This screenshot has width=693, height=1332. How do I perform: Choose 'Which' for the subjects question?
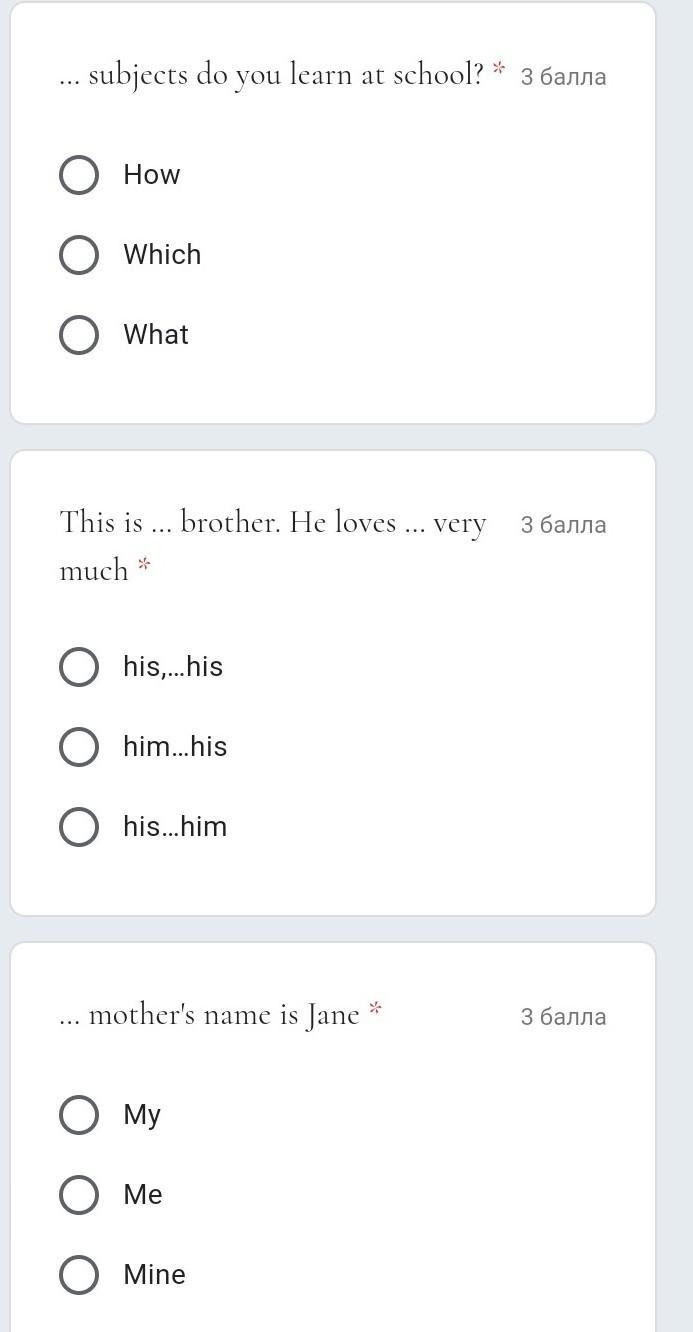[79, 255]
